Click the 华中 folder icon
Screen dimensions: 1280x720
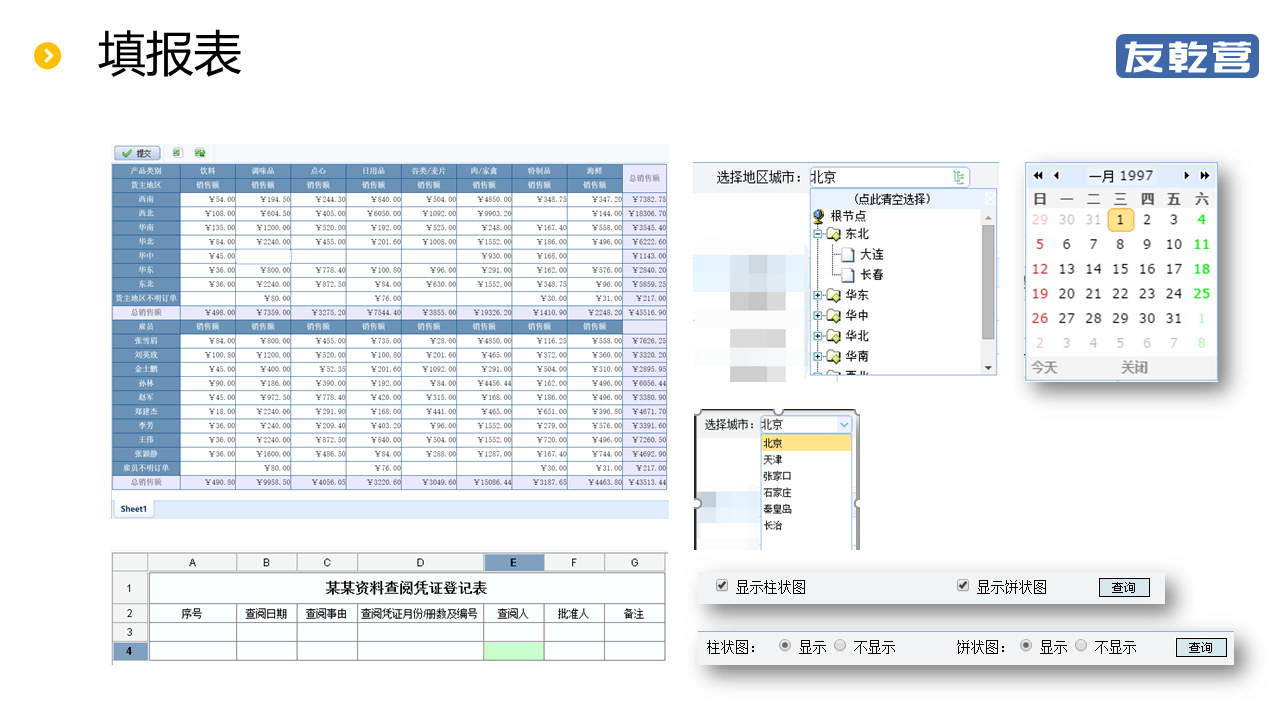tap(834, 316)
